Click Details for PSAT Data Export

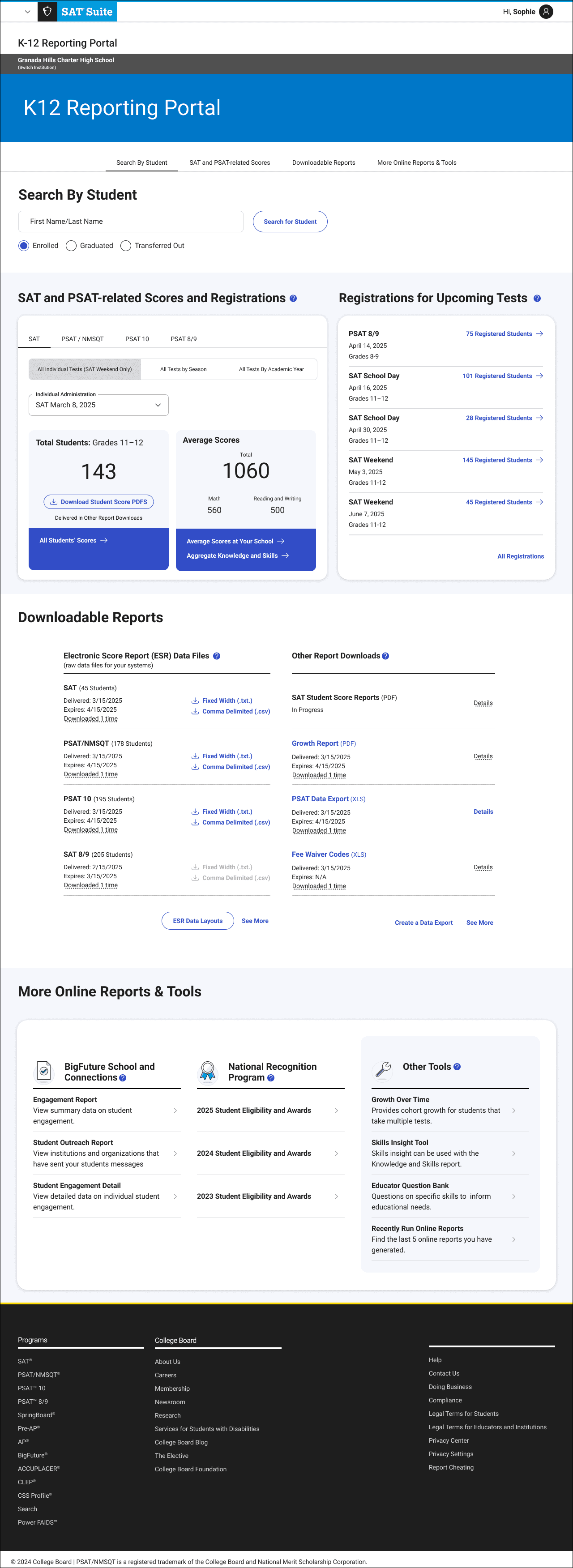[483, 812]
